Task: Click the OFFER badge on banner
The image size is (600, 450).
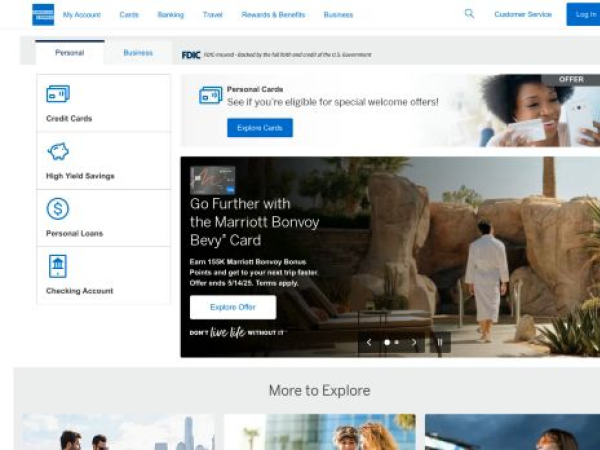Action: click(x=571, y=79)
